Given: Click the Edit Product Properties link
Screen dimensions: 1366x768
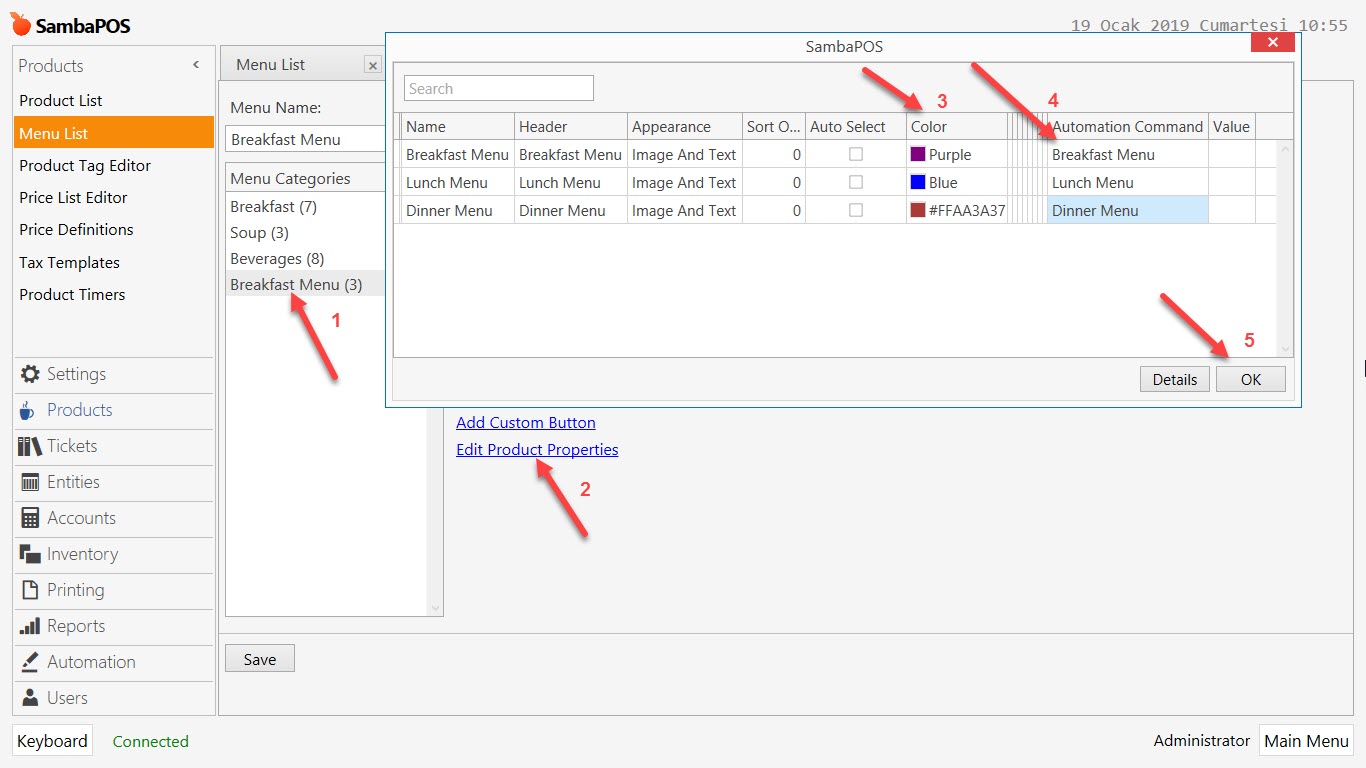Looking at the screenshot, I should click(537, 449).
